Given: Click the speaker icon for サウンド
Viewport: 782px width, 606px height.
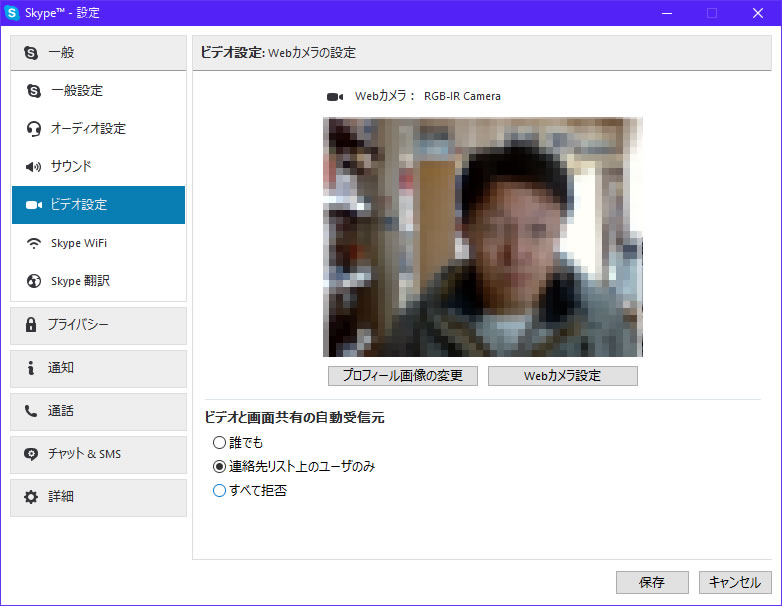Looking at the screenshot, I should pos(33,167).
